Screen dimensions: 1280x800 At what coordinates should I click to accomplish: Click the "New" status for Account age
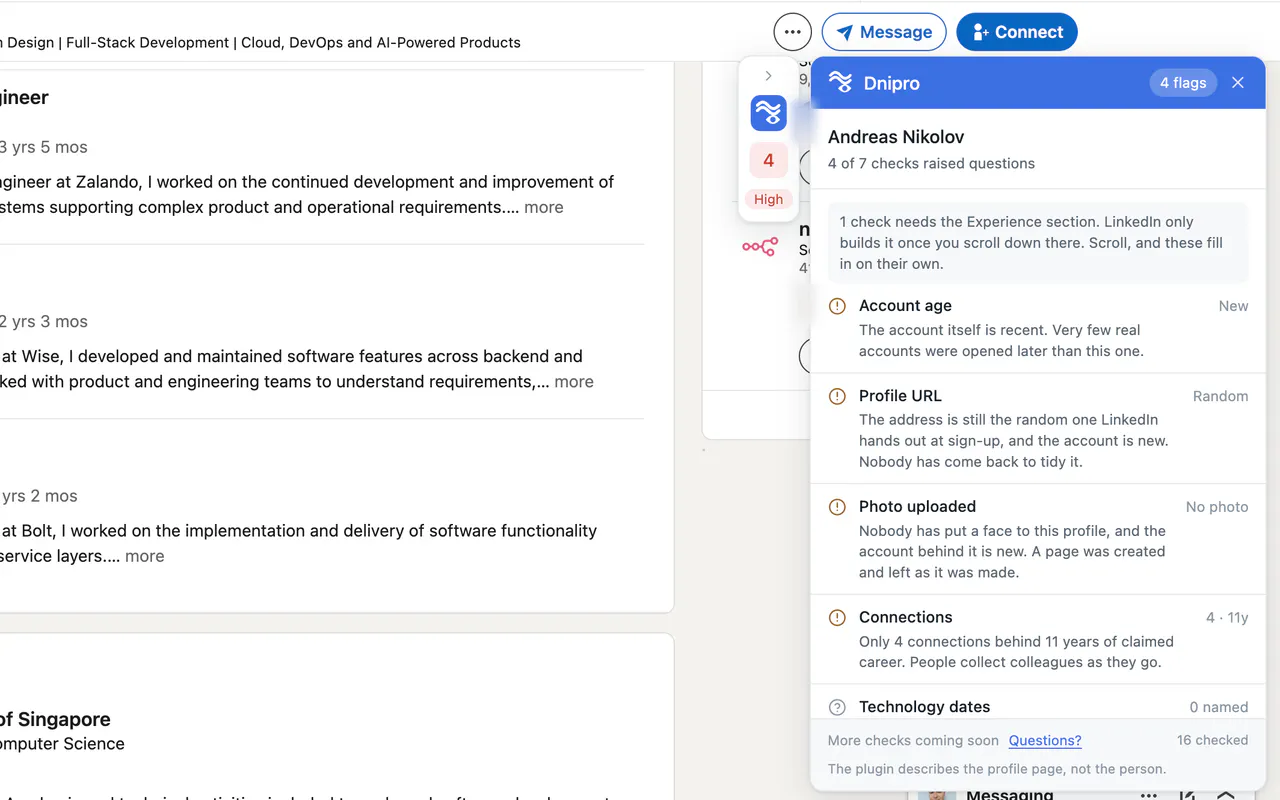[x=1233, y=306]
